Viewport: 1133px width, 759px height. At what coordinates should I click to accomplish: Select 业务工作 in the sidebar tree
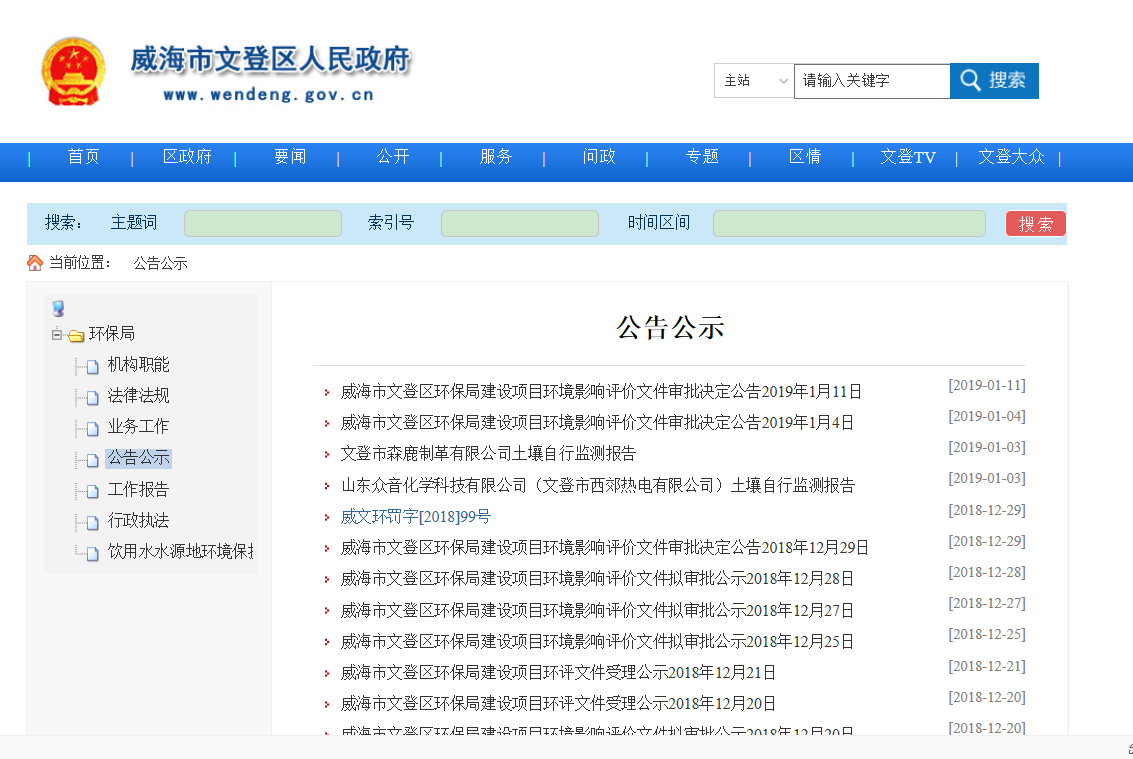click(138, 427)
